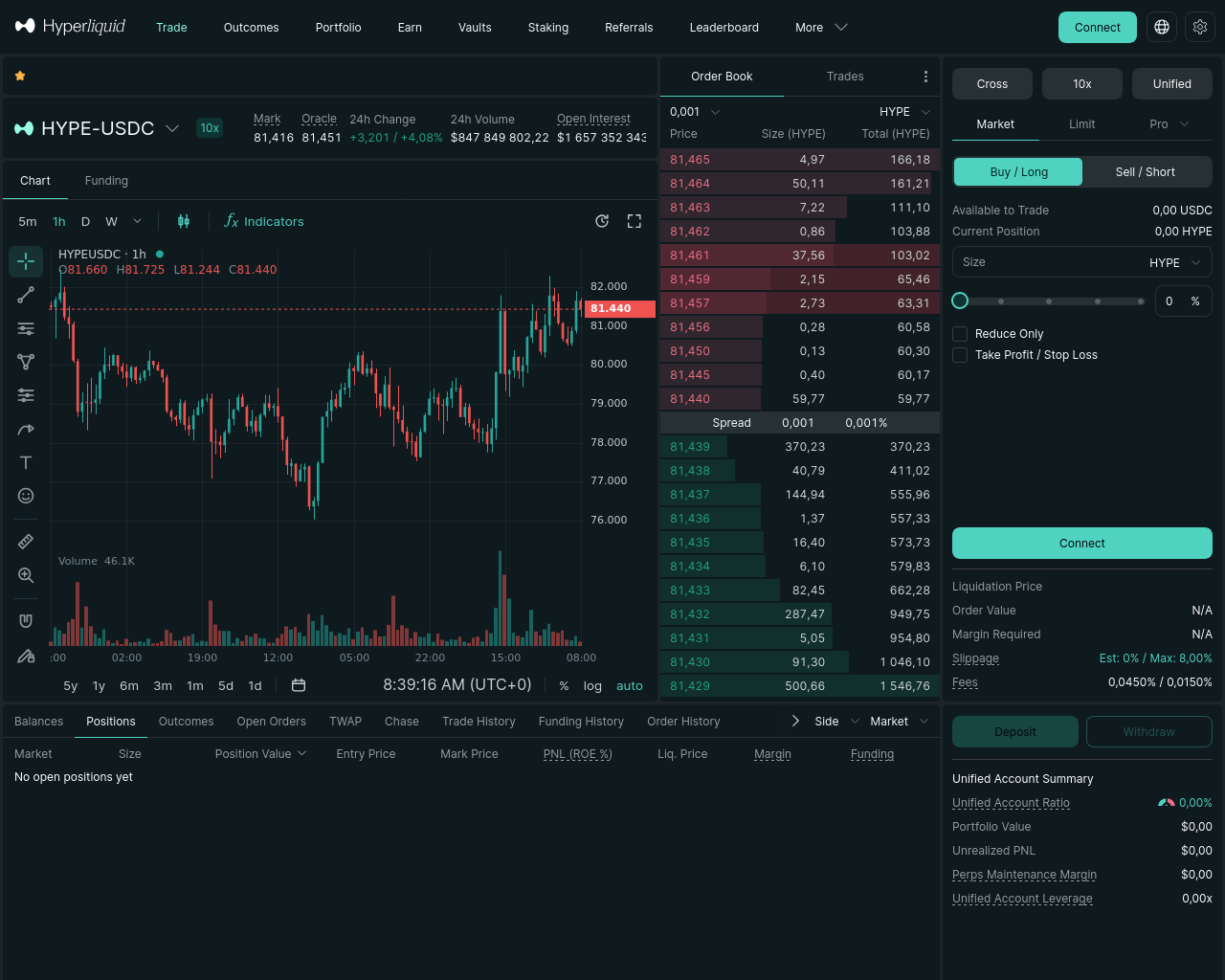Enable the Reduce Only checkbox
This screenshot has width=1225, height=980.
(x=960, y=334)
